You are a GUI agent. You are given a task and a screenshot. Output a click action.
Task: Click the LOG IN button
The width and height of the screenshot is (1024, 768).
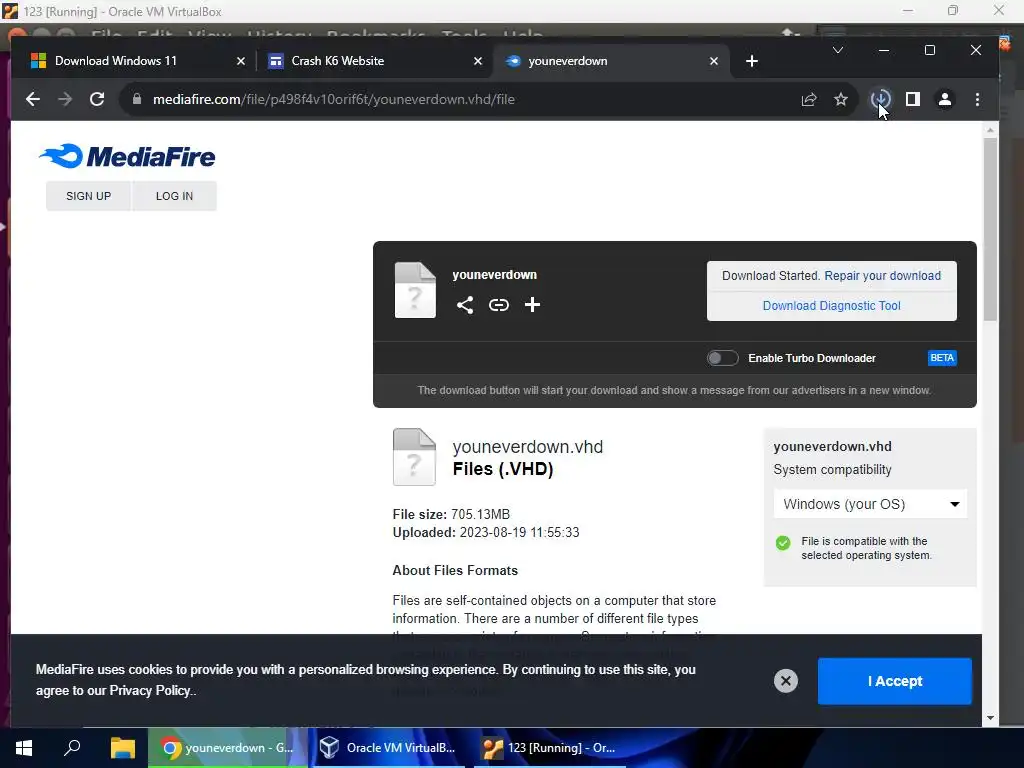[174, 196]
